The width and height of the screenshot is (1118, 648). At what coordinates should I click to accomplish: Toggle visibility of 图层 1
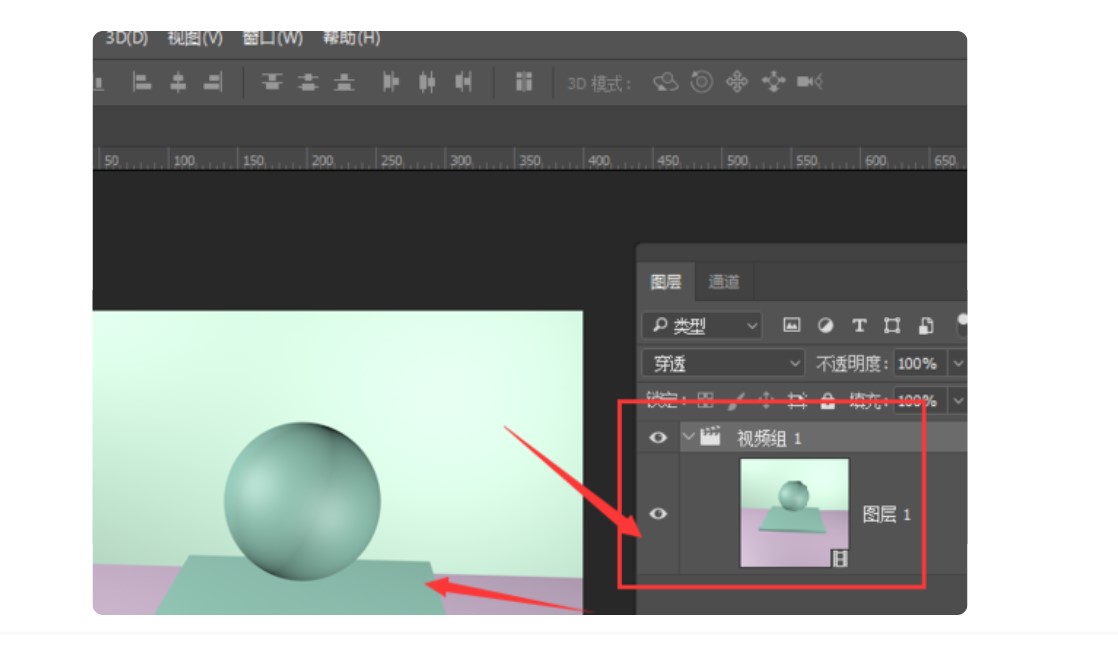click(658, 513)
